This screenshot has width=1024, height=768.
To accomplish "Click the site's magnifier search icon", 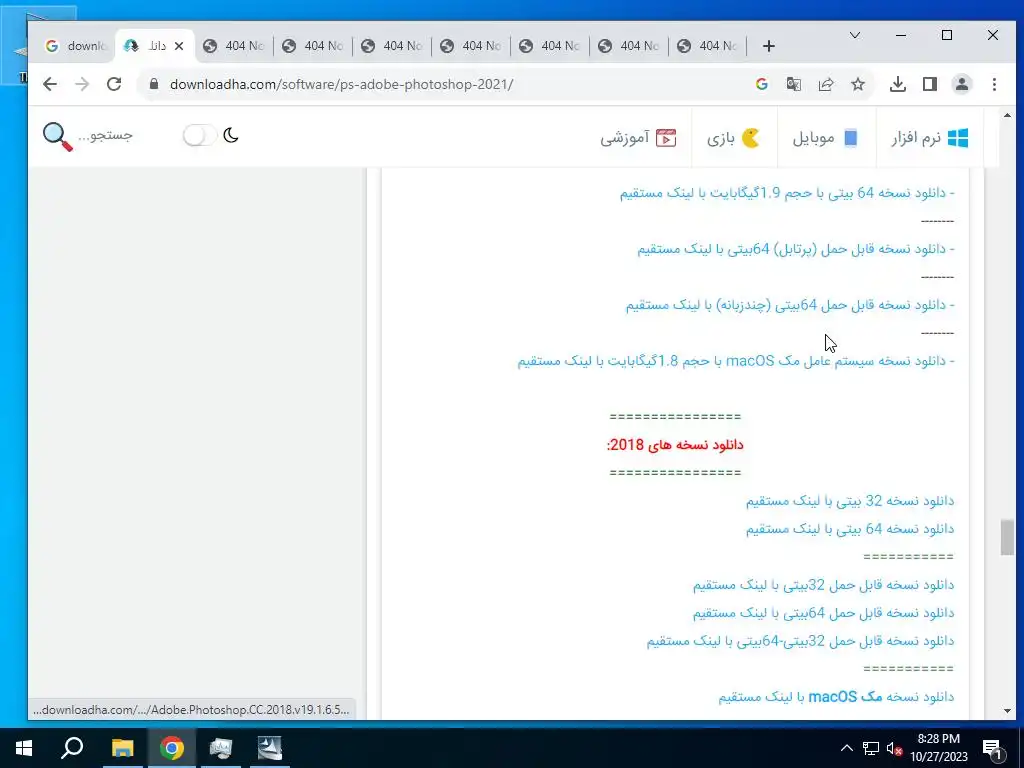I will pyautogui.click(x=57, y=136).
